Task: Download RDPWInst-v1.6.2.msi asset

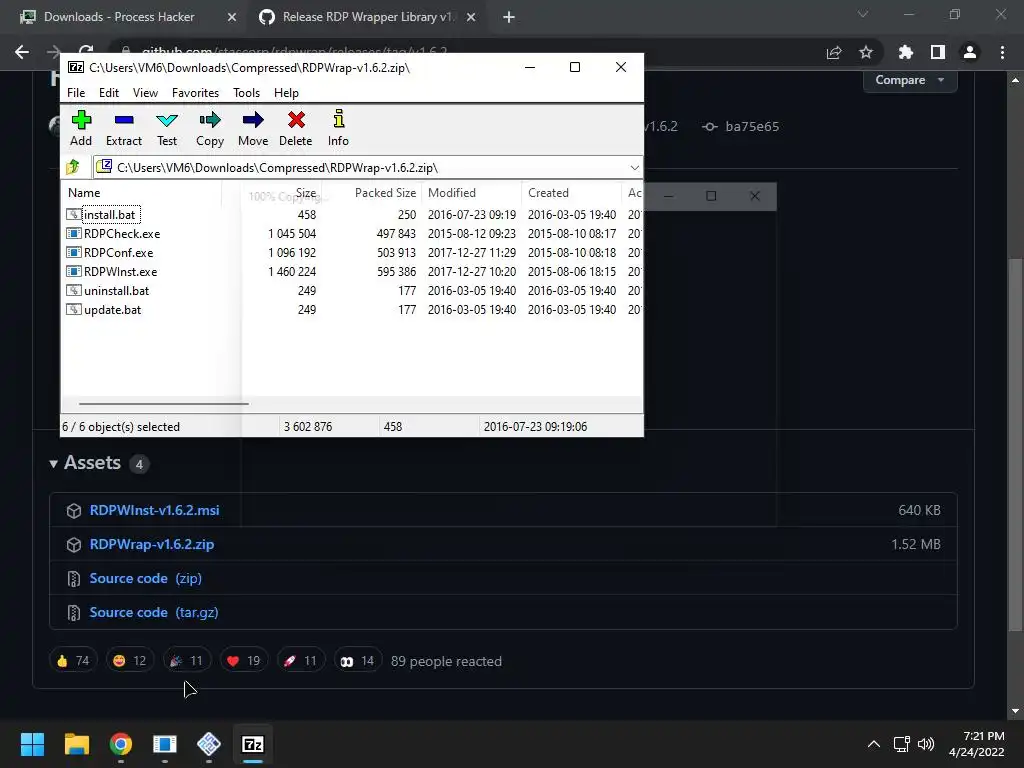Action: pyautogui.click(x=155, y=510)
